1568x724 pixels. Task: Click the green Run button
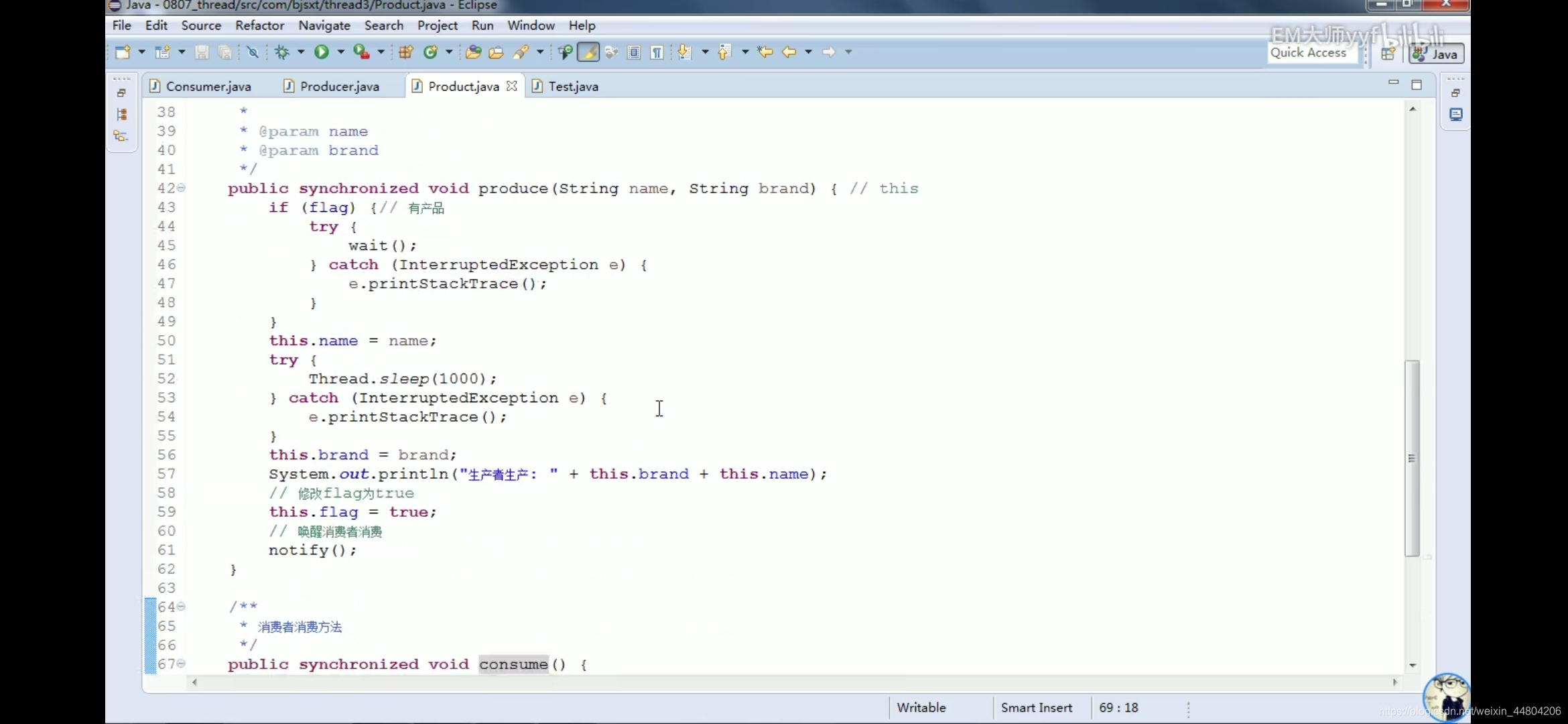(322, 52)
